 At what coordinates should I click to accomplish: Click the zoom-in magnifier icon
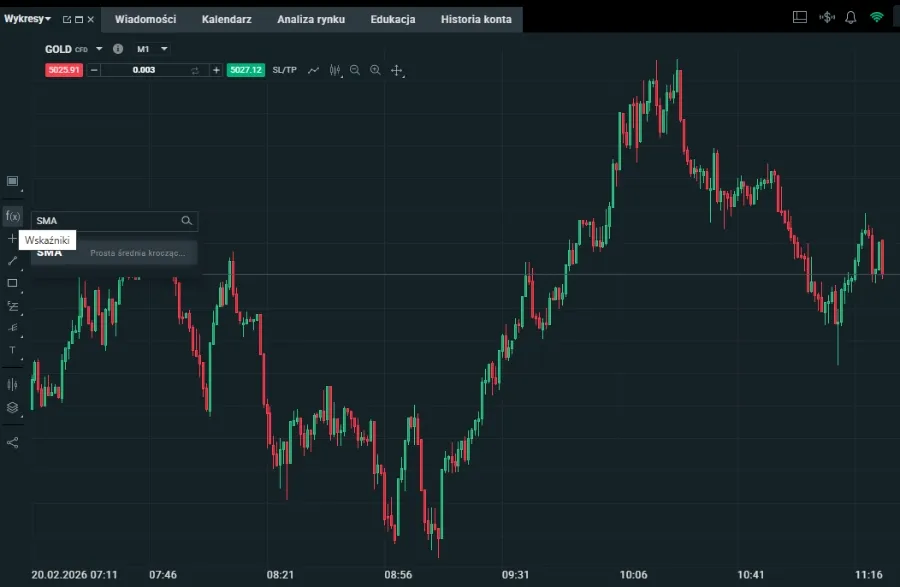376,70
